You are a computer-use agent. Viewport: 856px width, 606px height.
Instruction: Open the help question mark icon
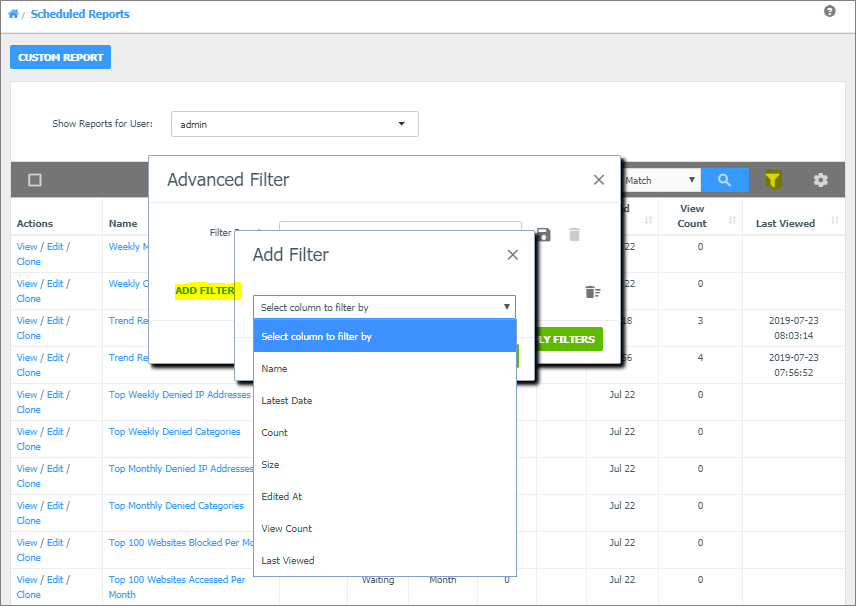829,11
